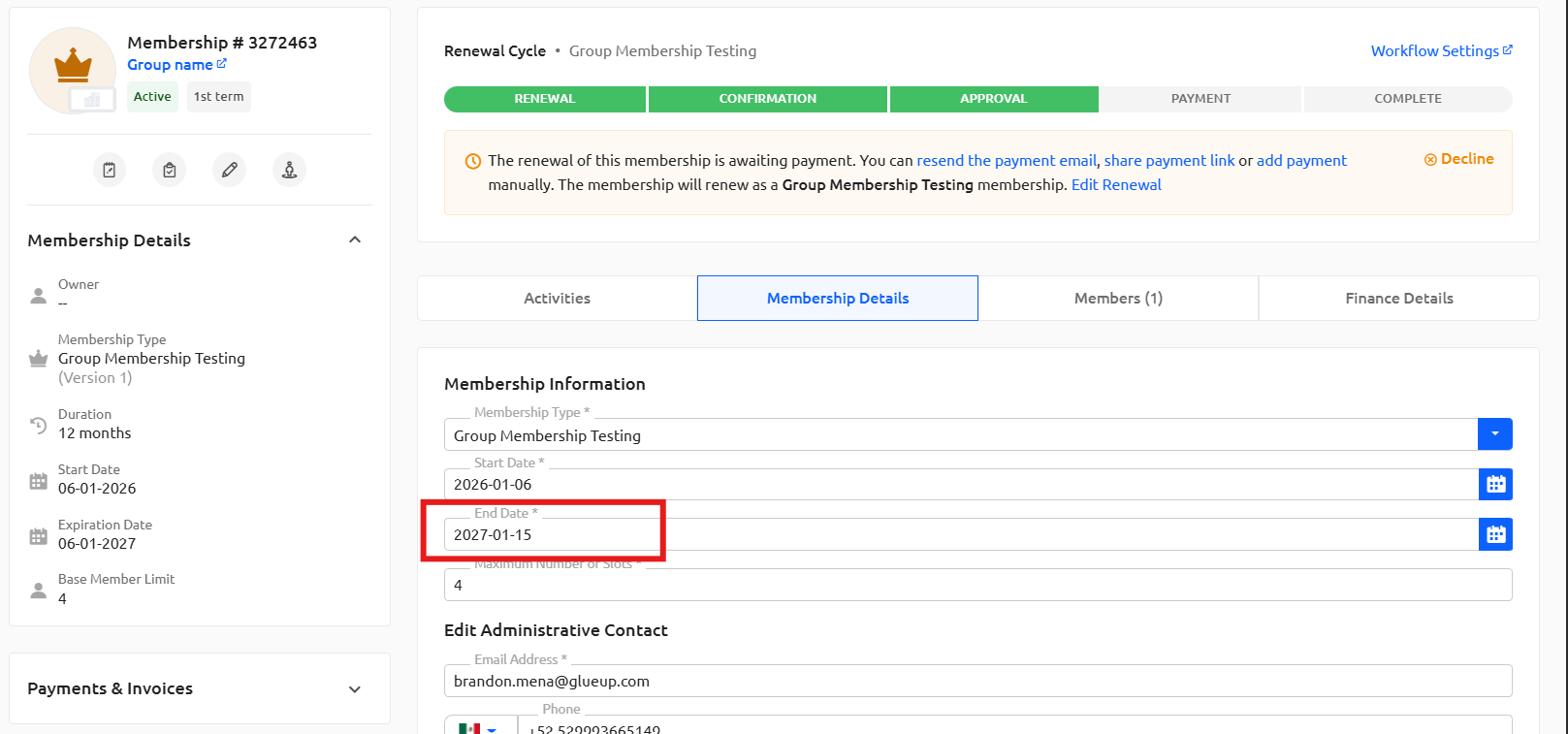The width and height of the screenshot is (1568, 734).
Task: Expand the Payments & Invoices section
Action: (355, 689)
